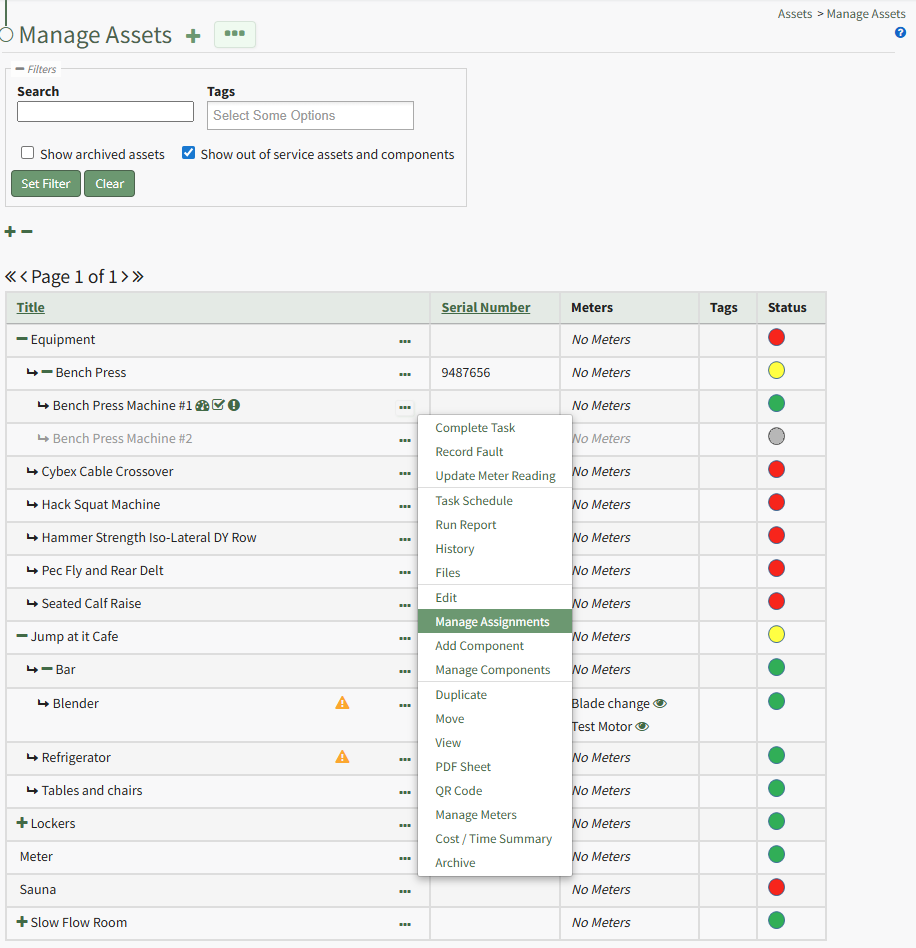Open the Tags Select Some Options dropdown
This screenshot has height=948, width=916.
pyautogui.click(x=310, y=116)
